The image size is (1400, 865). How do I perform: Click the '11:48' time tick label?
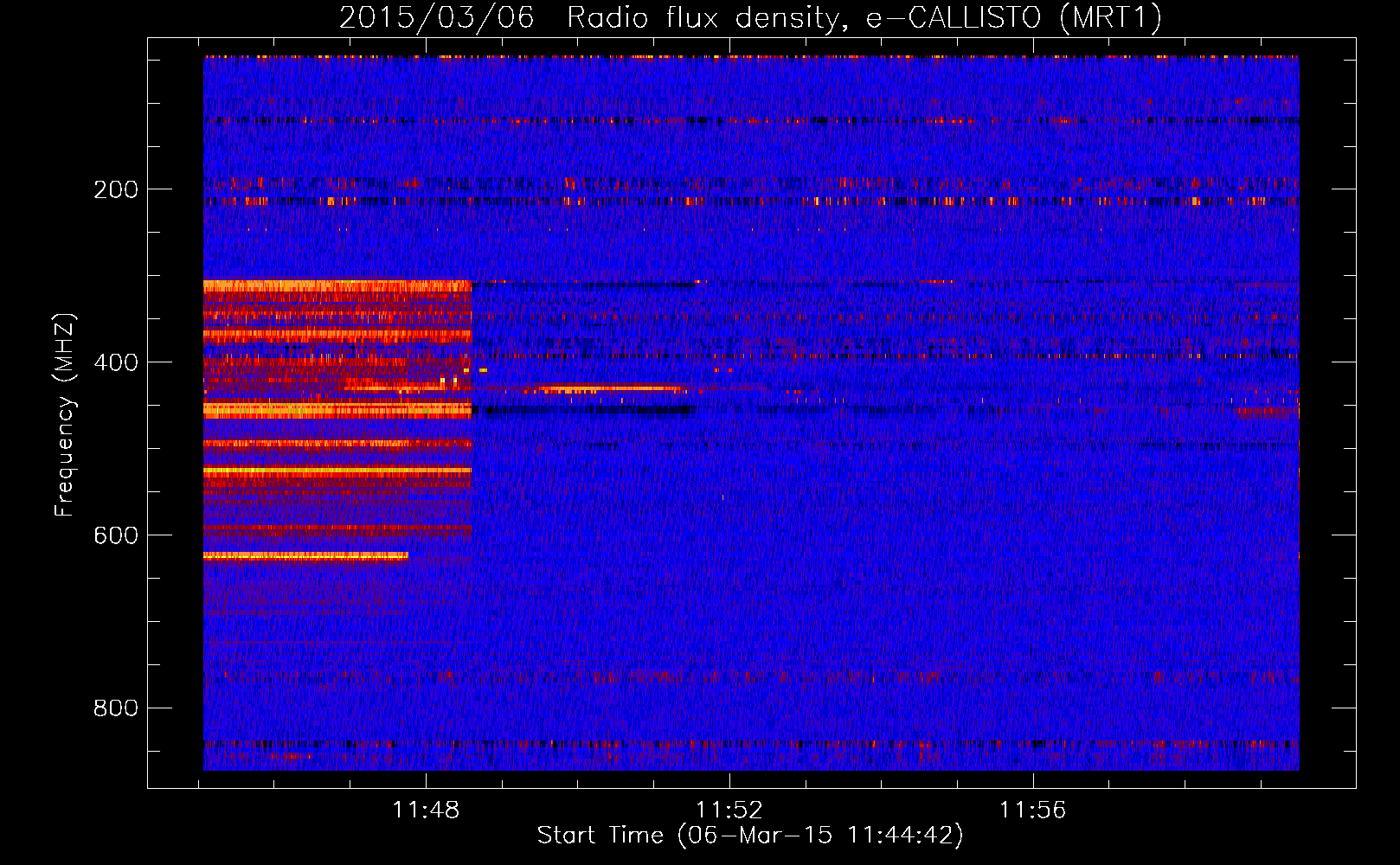[426, 811]
